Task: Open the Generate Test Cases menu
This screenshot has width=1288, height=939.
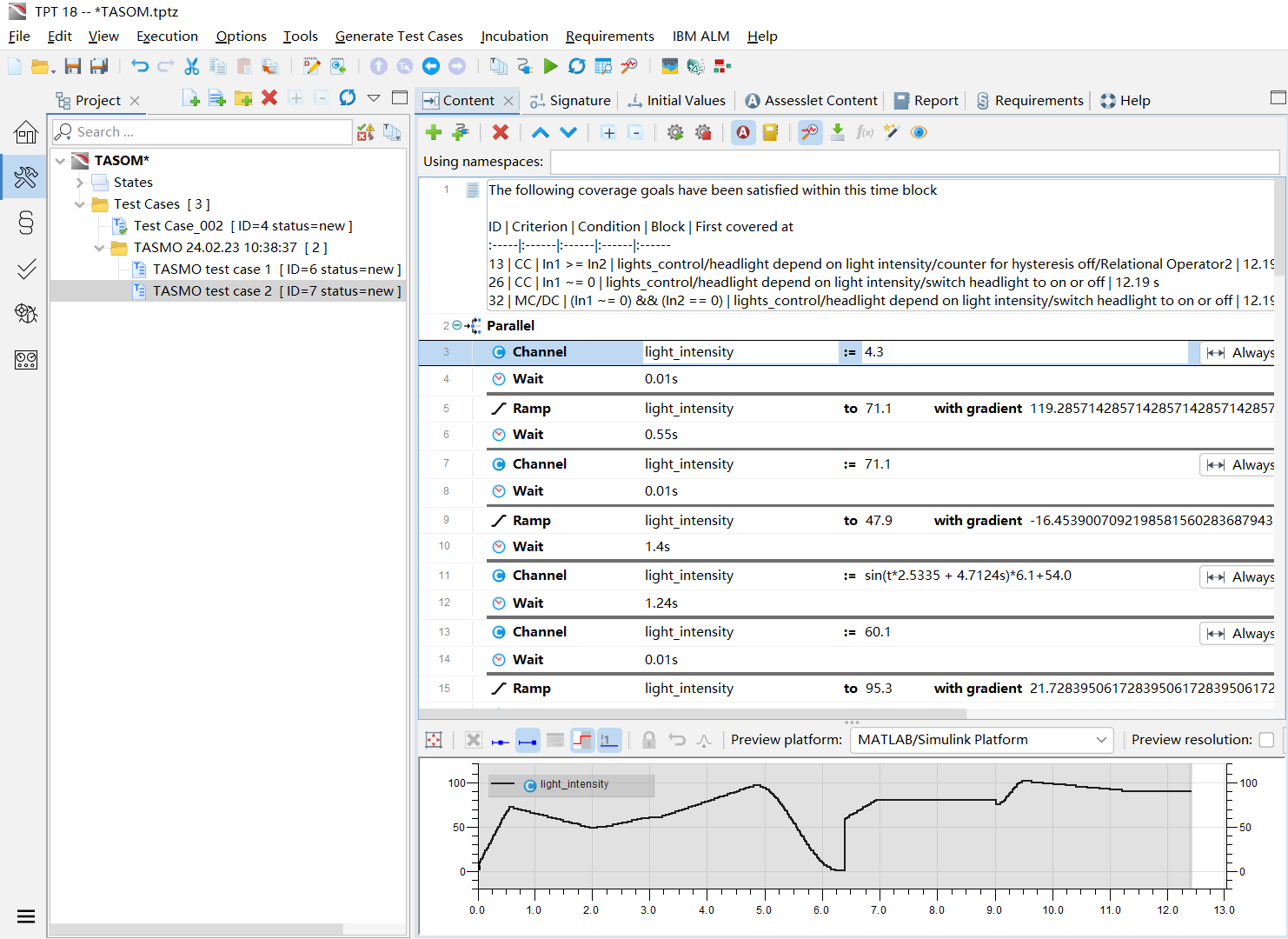Action: 399,37
